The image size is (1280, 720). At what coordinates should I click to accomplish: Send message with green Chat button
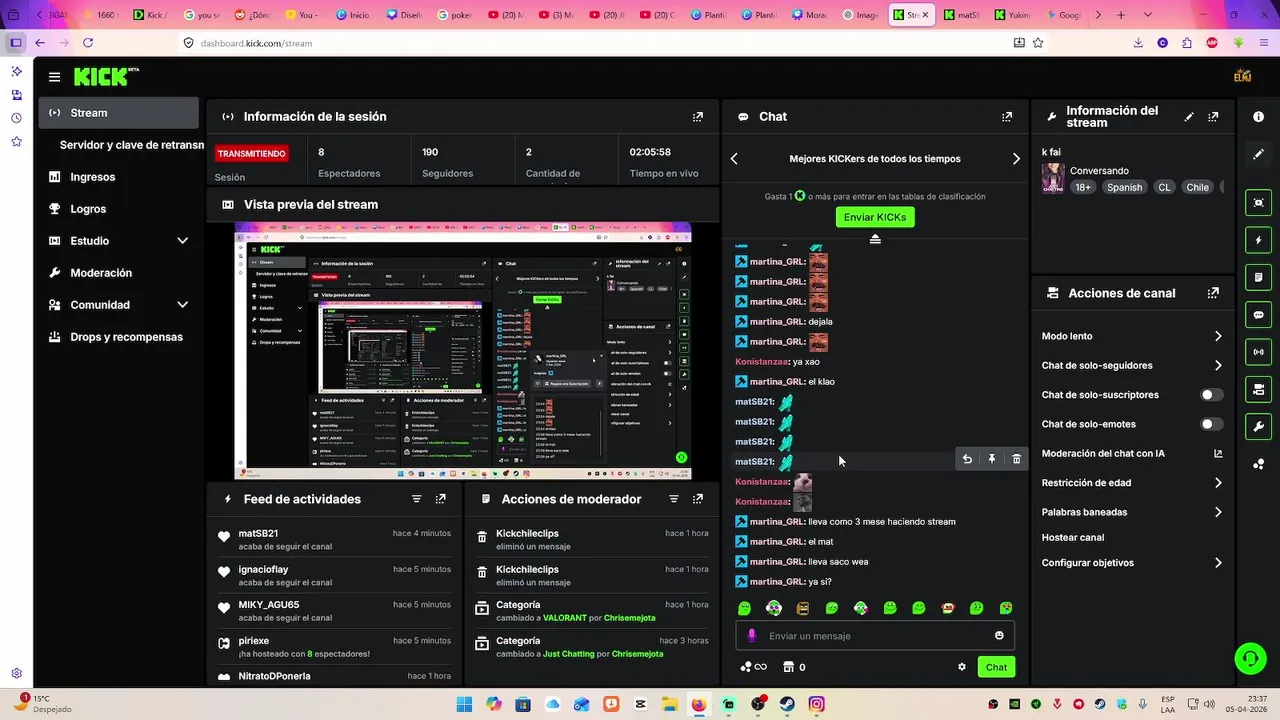click(x=996, y=667)
